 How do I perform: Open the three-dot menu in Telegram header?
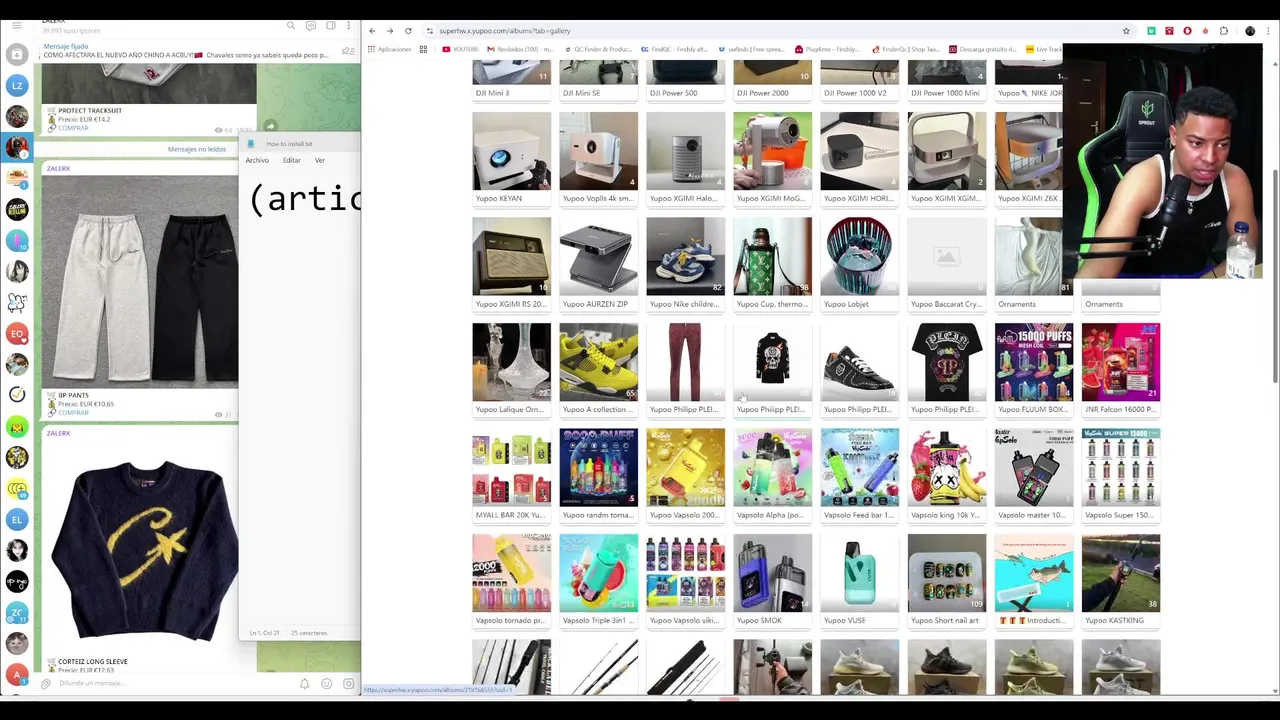[x=348, y=26]
